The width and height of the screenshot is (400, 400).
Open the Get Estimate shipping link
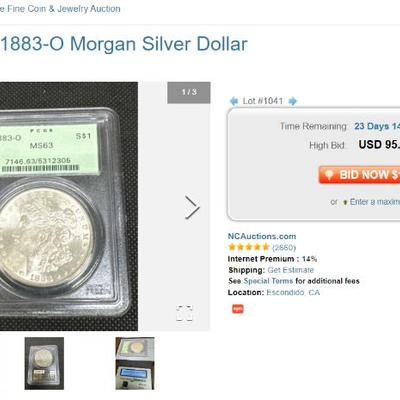tap(290, 270)
